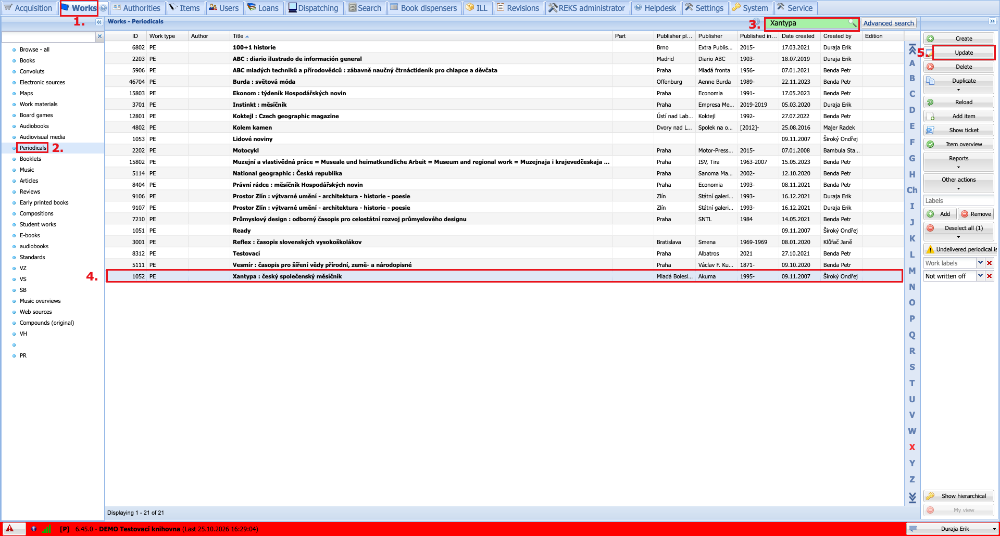
Task: Click the search magnifier icon in Xantypa field
Action: pyautogui.click(x=852, y=23)
